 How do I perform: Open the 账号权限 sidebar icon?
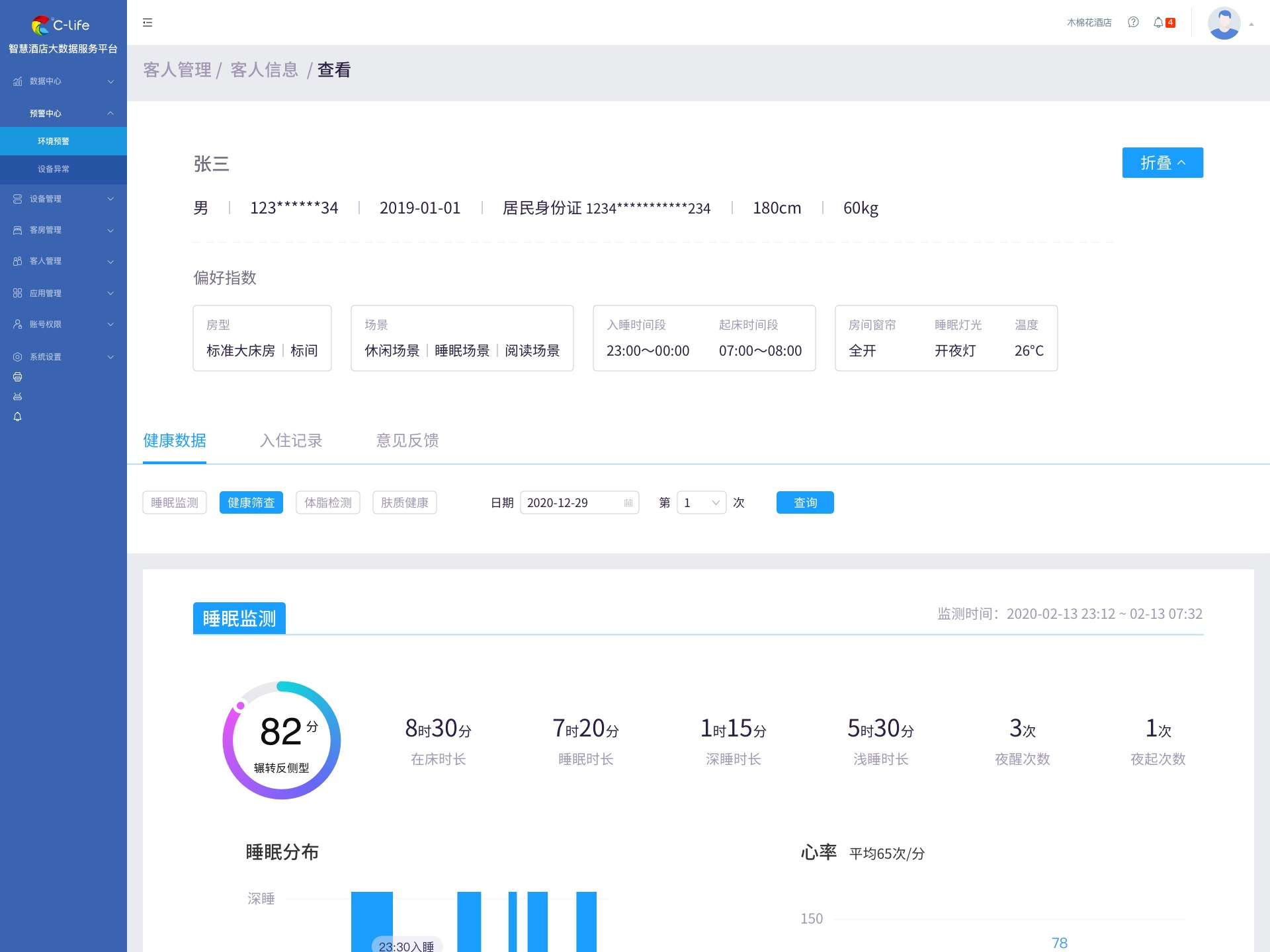pos(17,324)
